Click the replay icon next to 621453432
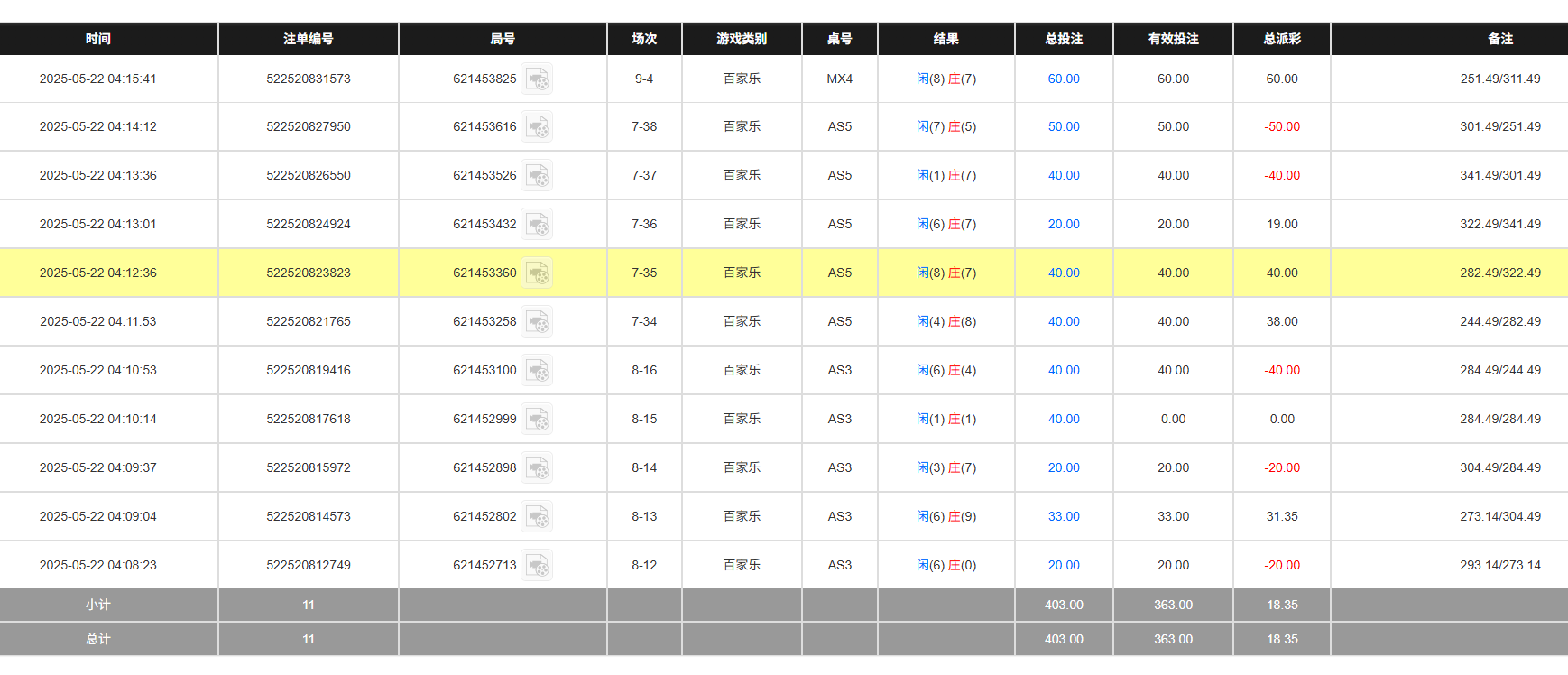 click(x=537, y=225)
